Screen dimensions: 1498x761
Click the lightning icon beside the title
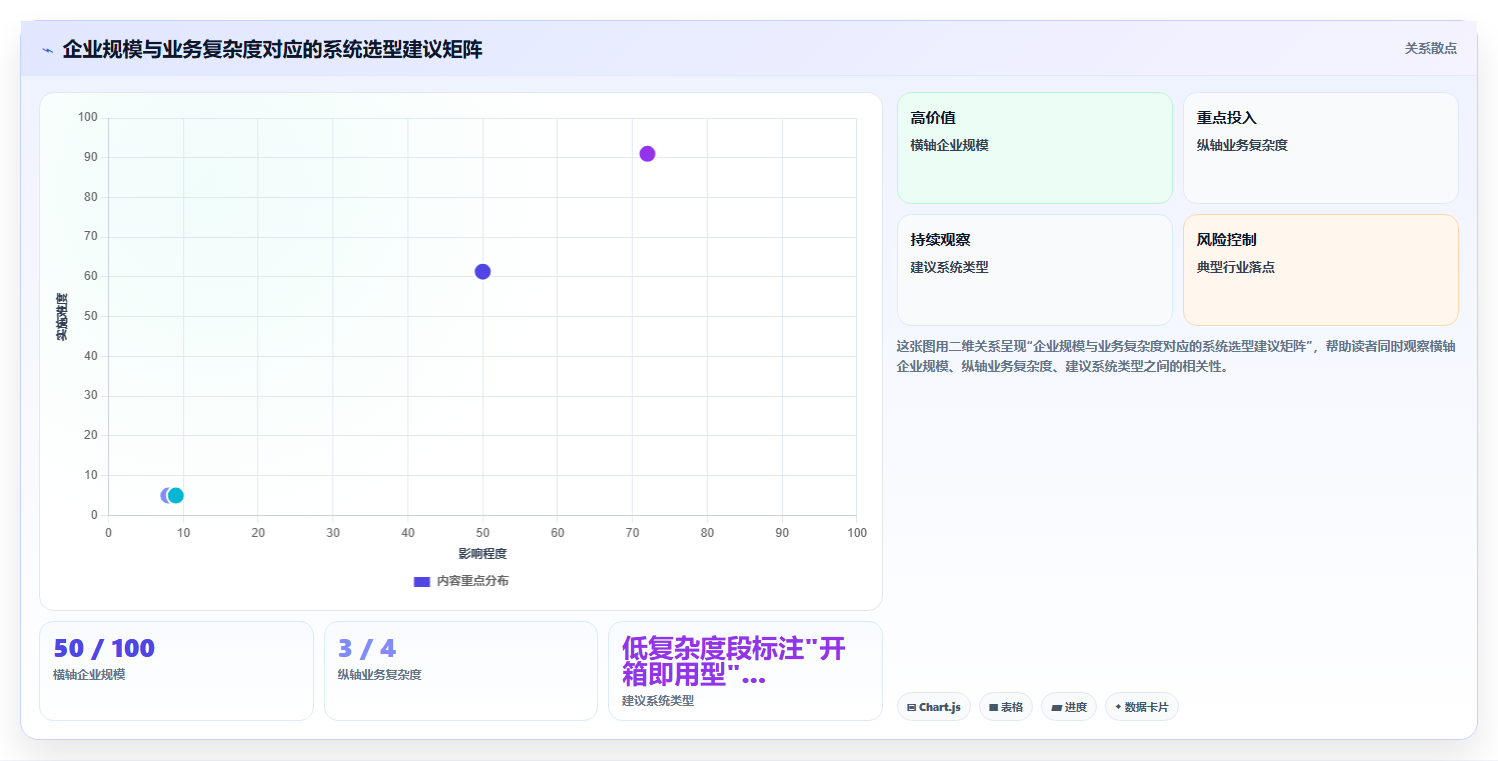click(x=47, y=50)
